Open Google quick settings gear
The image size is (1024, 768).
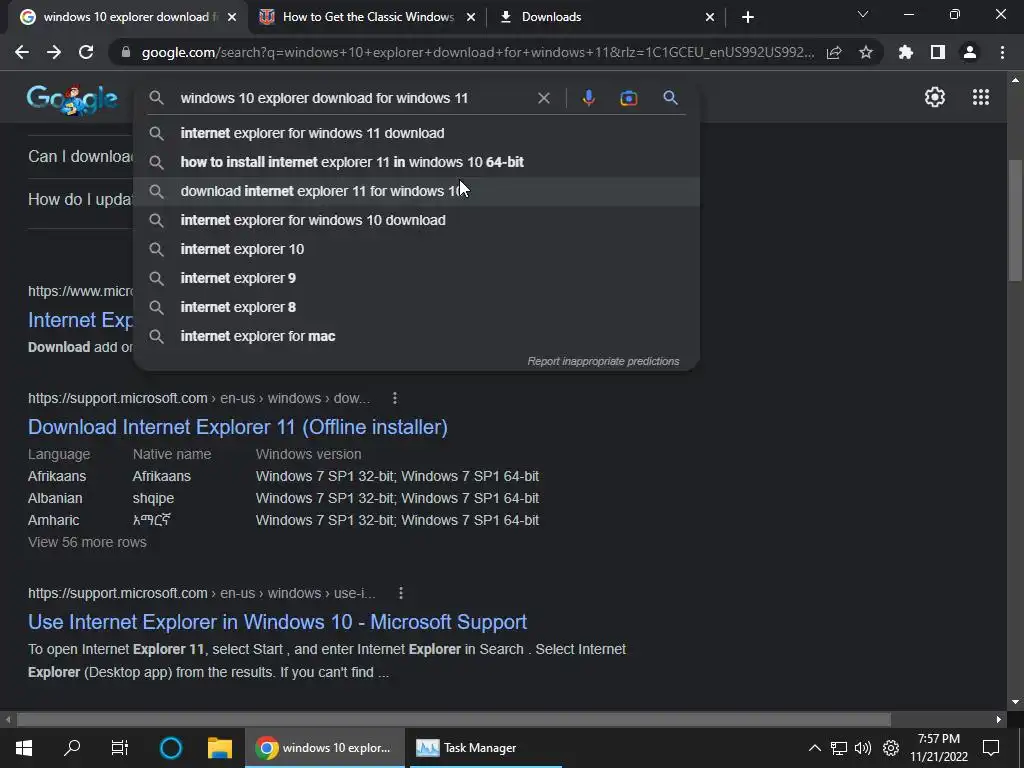coord(935,97)
